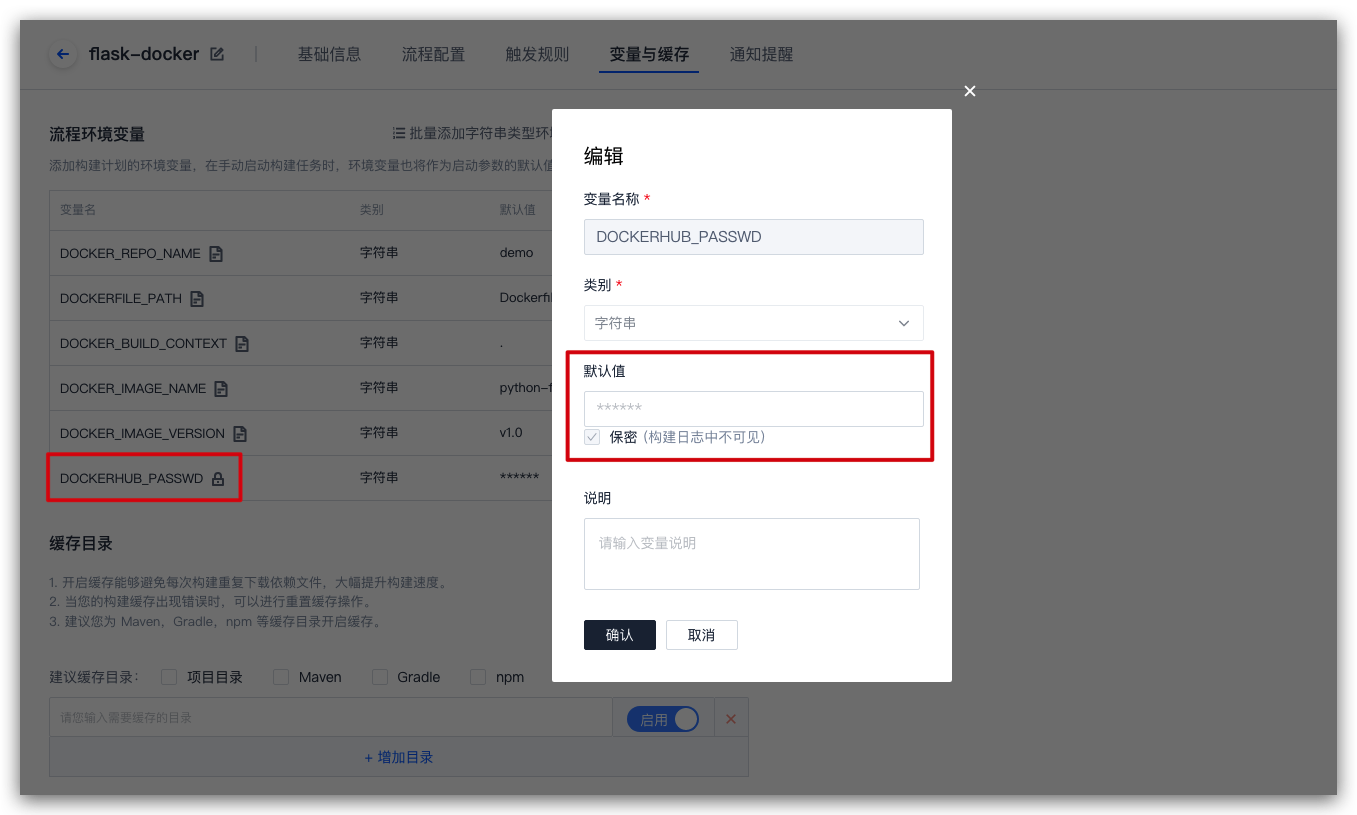1357x815 pixels.
Task: Open the 基础信息 tab
Action: tap(329, 54)
